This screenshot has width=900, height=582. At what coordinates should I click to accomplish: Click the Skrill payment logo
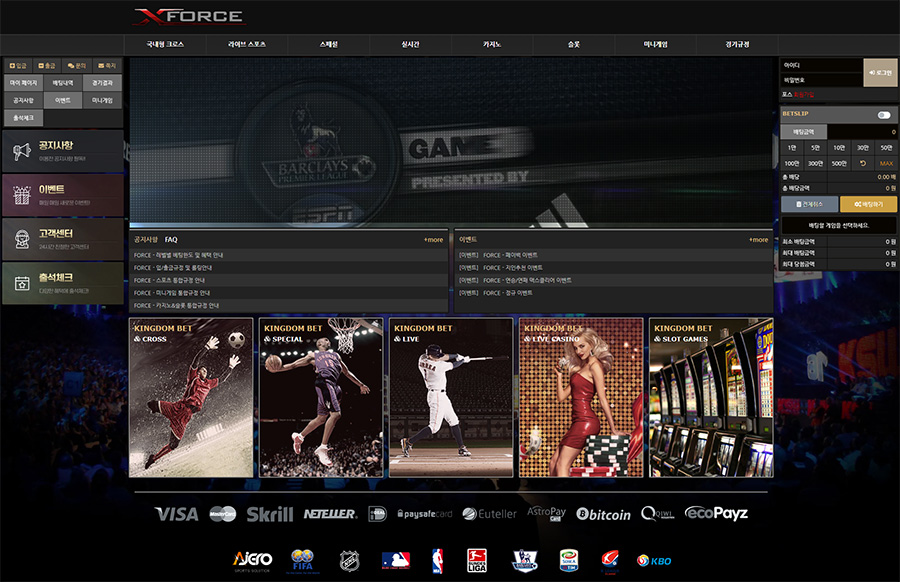(x=270, y=514)
